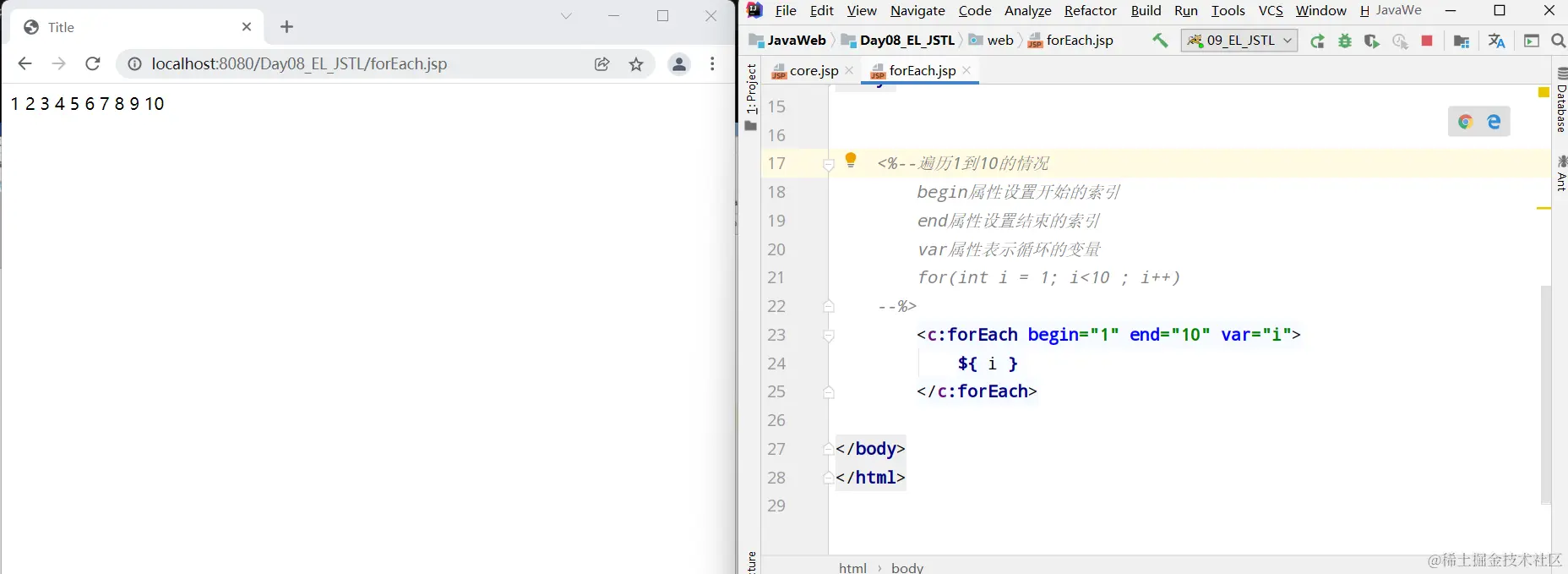Toggle the body fold marker at line 27

click(829, 449)
